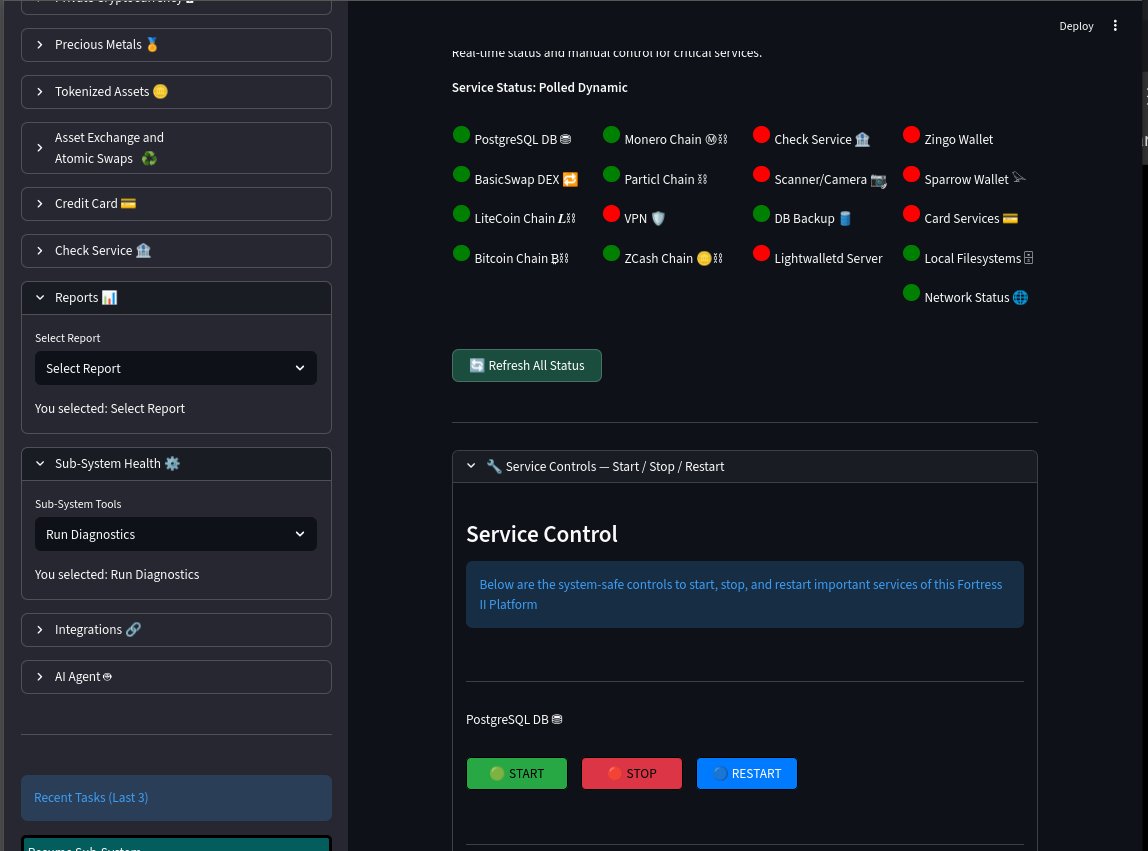Click the green DB Backup status indicator

tap(761, 214)
